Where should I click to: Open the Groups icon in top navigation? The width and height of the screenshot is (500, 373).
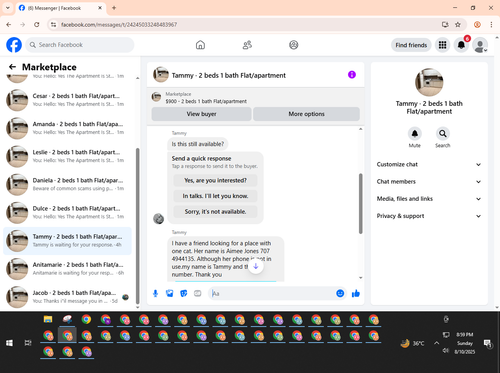(294, 45)
